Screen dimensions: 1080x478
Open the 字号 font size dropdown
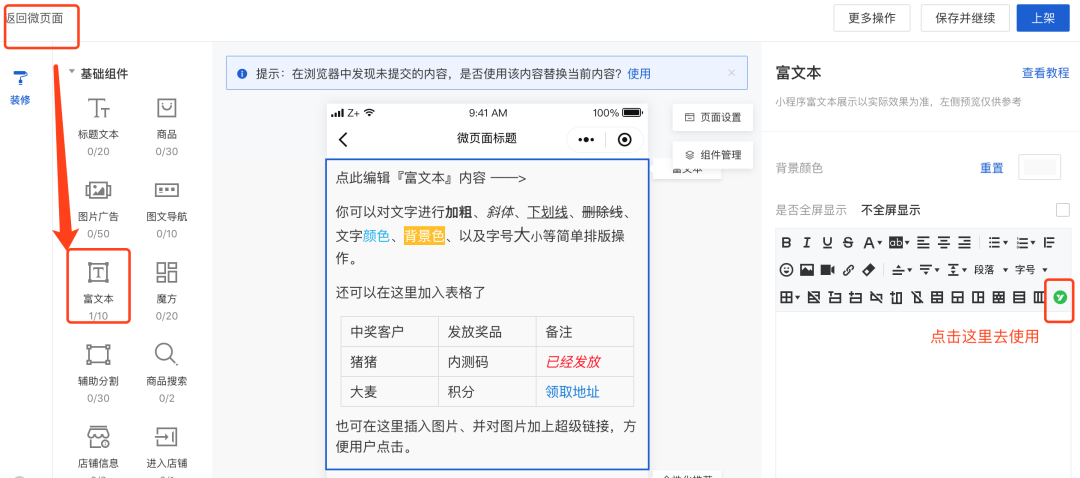click(x=1031, y=270)
